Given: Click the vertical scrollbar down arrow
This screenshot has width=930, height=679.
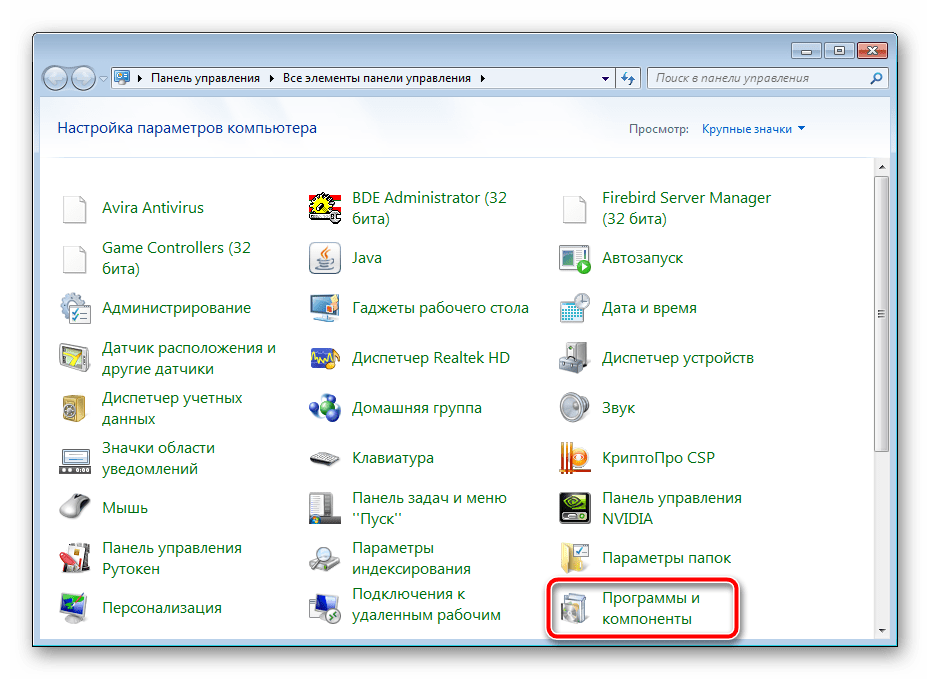Looking at the screenshot, I should point(882,630).
